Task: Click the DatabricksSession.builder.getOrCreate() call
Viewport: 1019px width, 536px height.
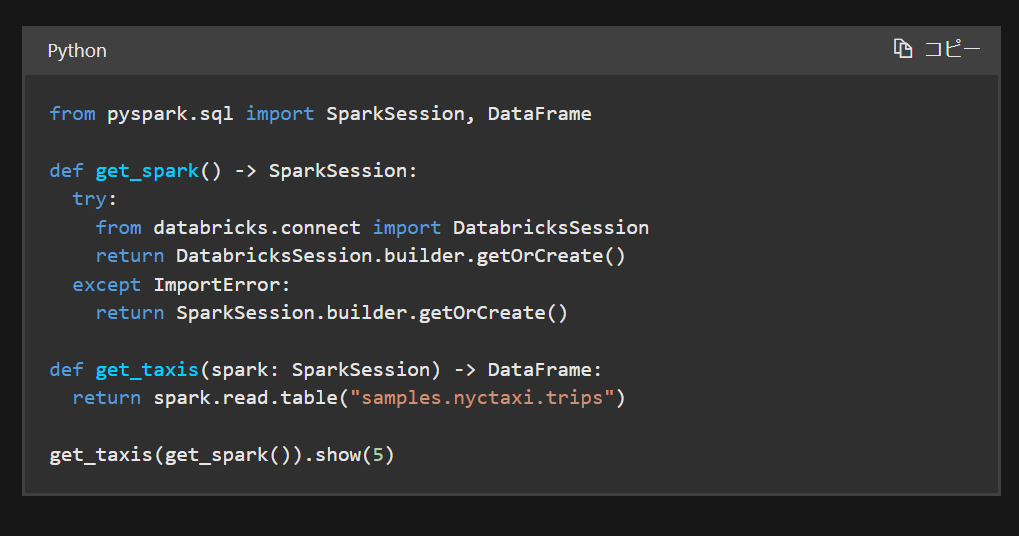Action: click(x=400, y=256)
